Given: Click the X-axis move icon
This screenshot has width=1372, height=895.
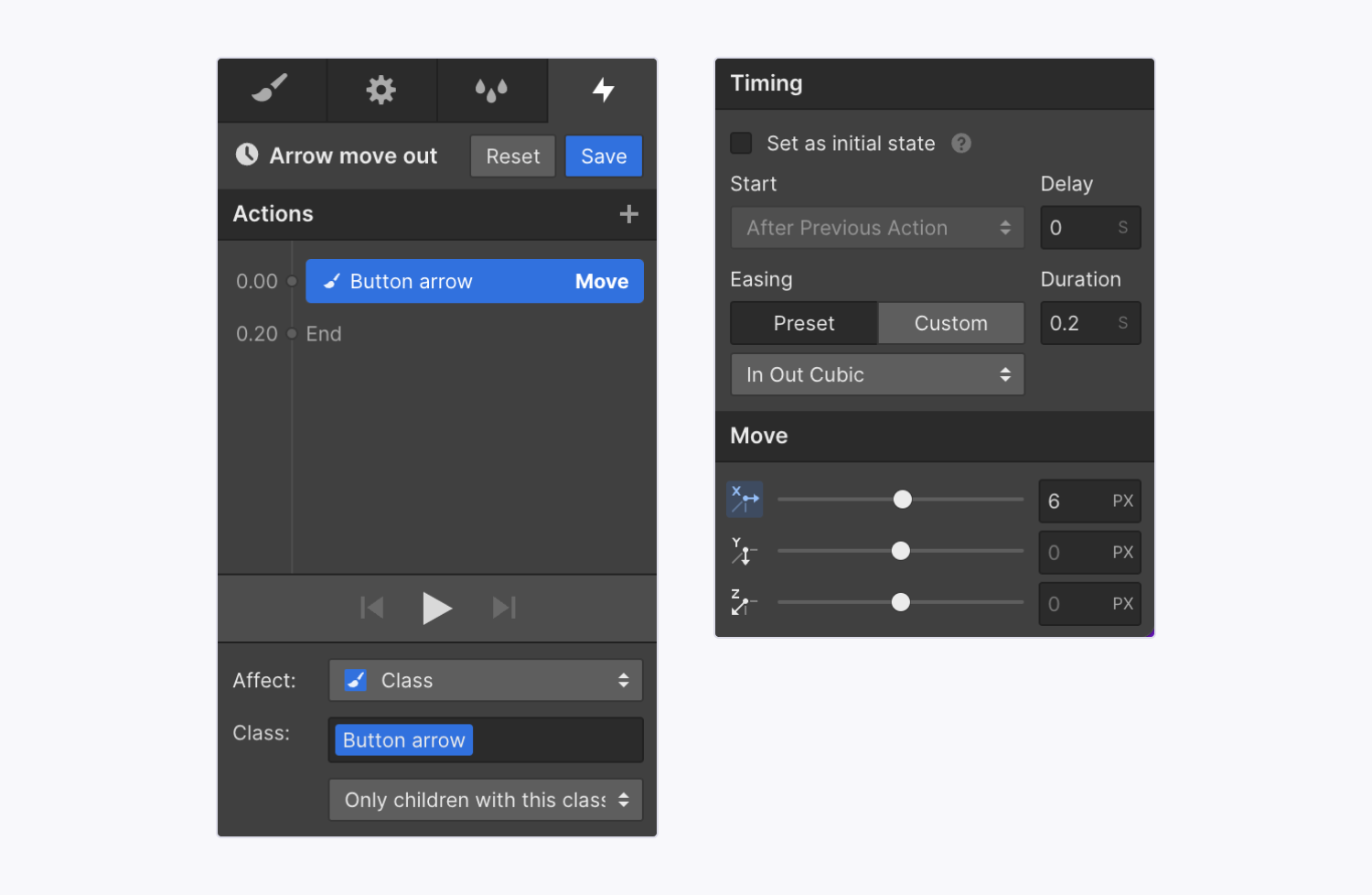Looking at the screenshot, I should pos(745,500).
